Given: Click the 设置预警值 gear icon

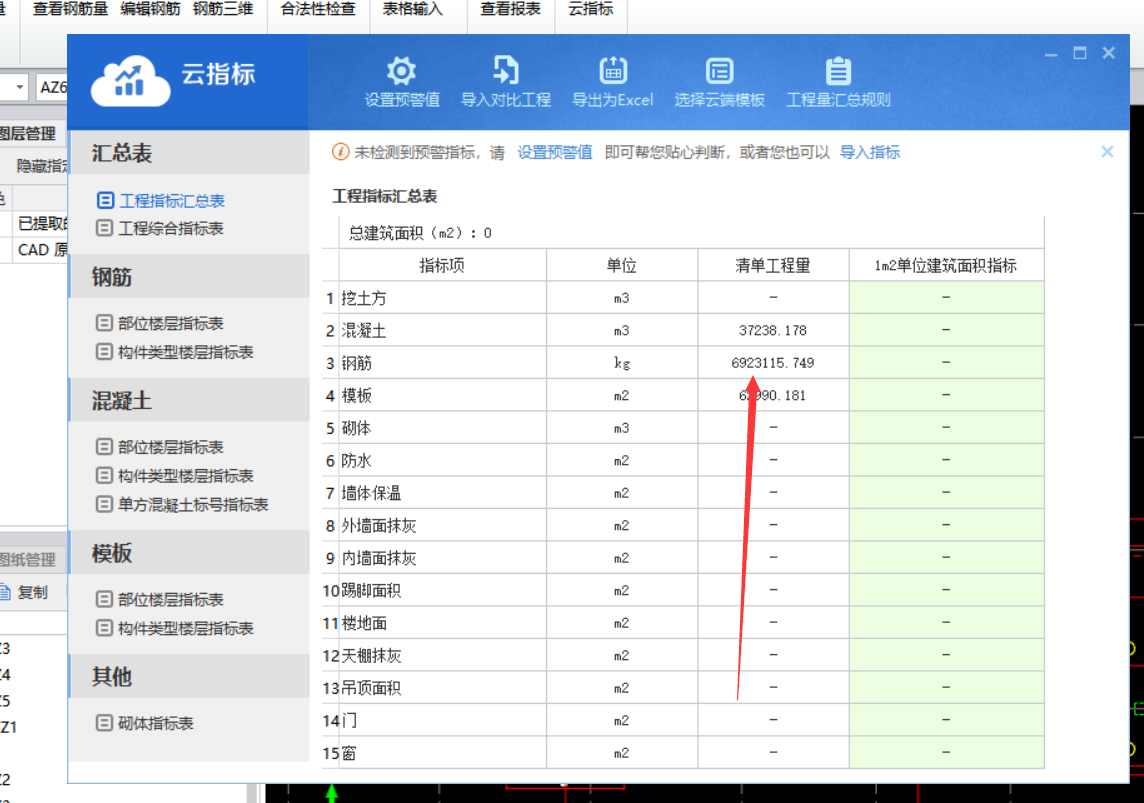Looking at the screenshot, I should pos(401,71).
